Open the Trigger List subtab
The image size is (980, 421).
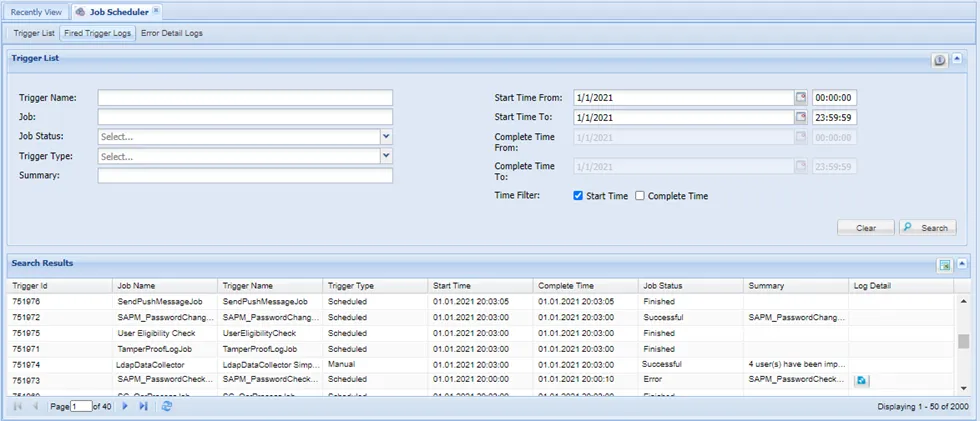[34, 34]
